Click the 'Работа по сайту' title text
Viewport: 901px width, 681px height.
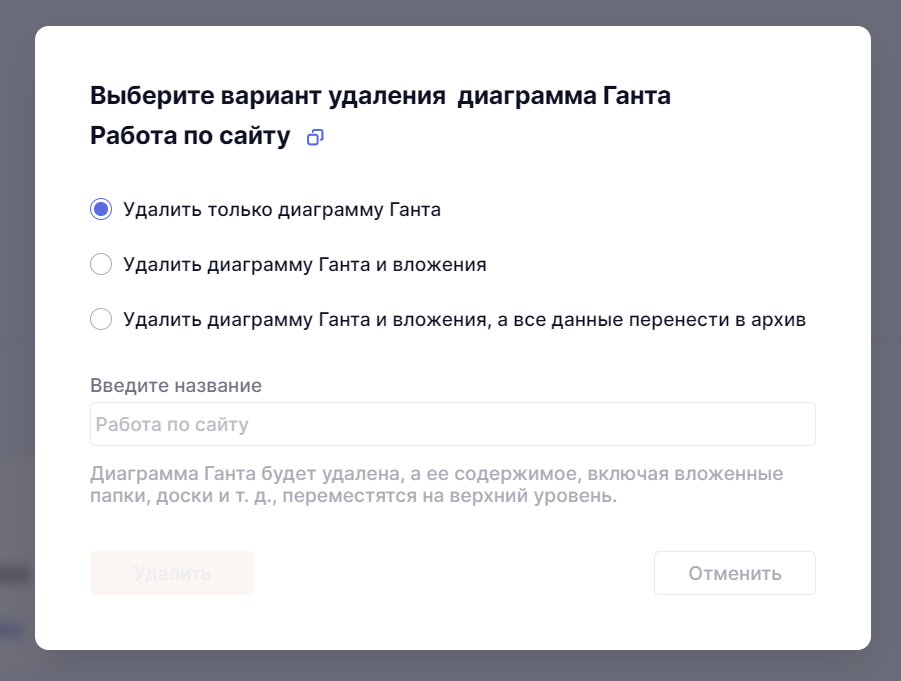190,137
